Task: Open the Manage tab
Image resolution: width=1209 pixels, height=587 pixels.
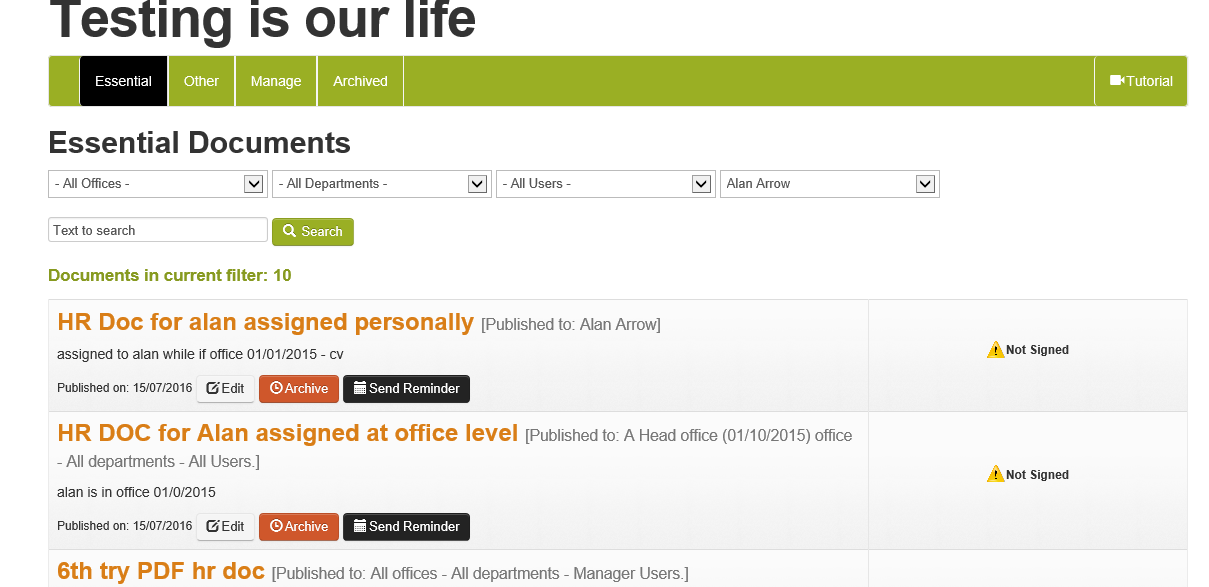Action: click(x=276, y=81)
